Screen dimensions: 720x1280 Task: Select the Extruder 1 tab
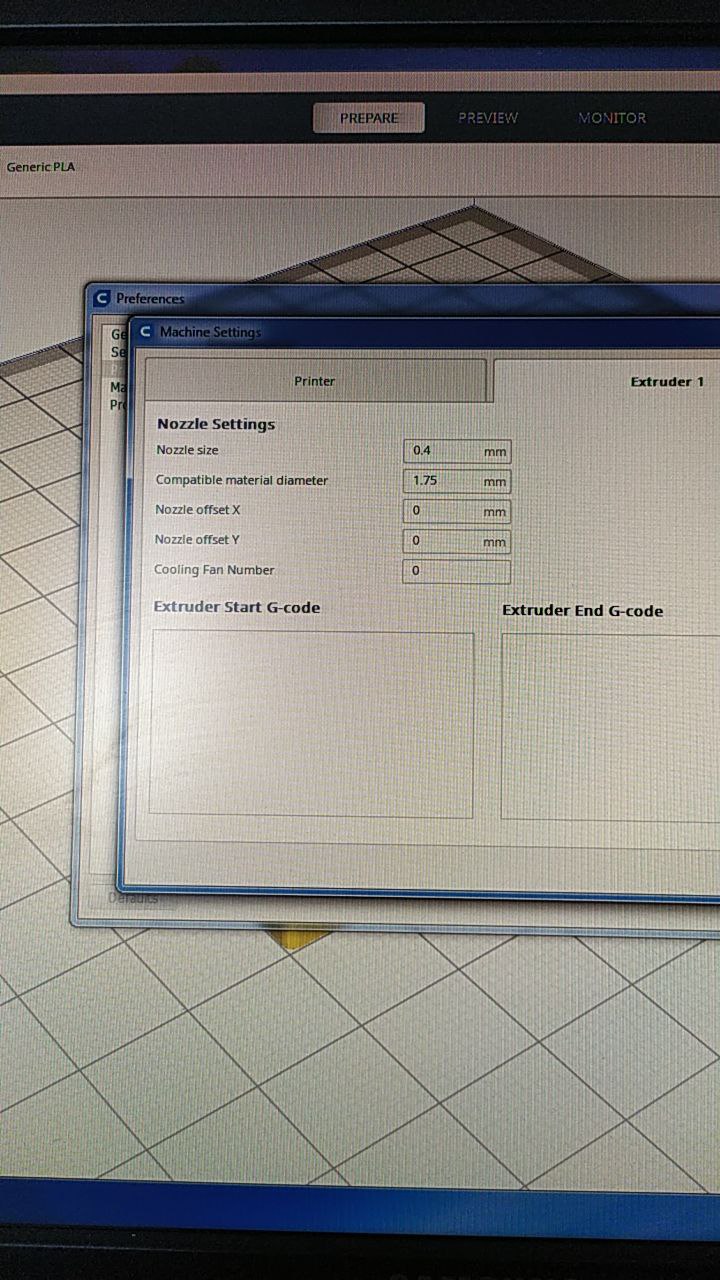tap(607, 381)
